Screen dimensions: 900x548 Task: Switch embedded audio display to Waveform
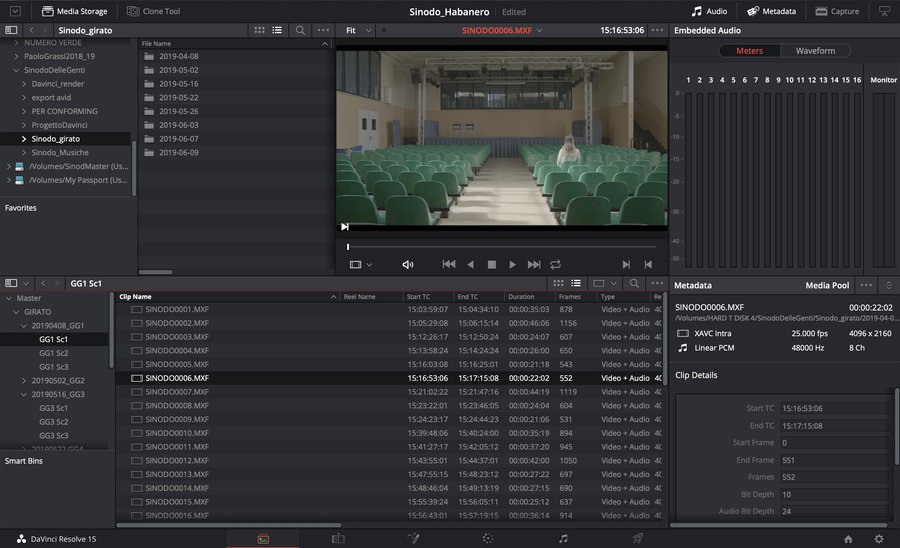[x=816, y=50]
